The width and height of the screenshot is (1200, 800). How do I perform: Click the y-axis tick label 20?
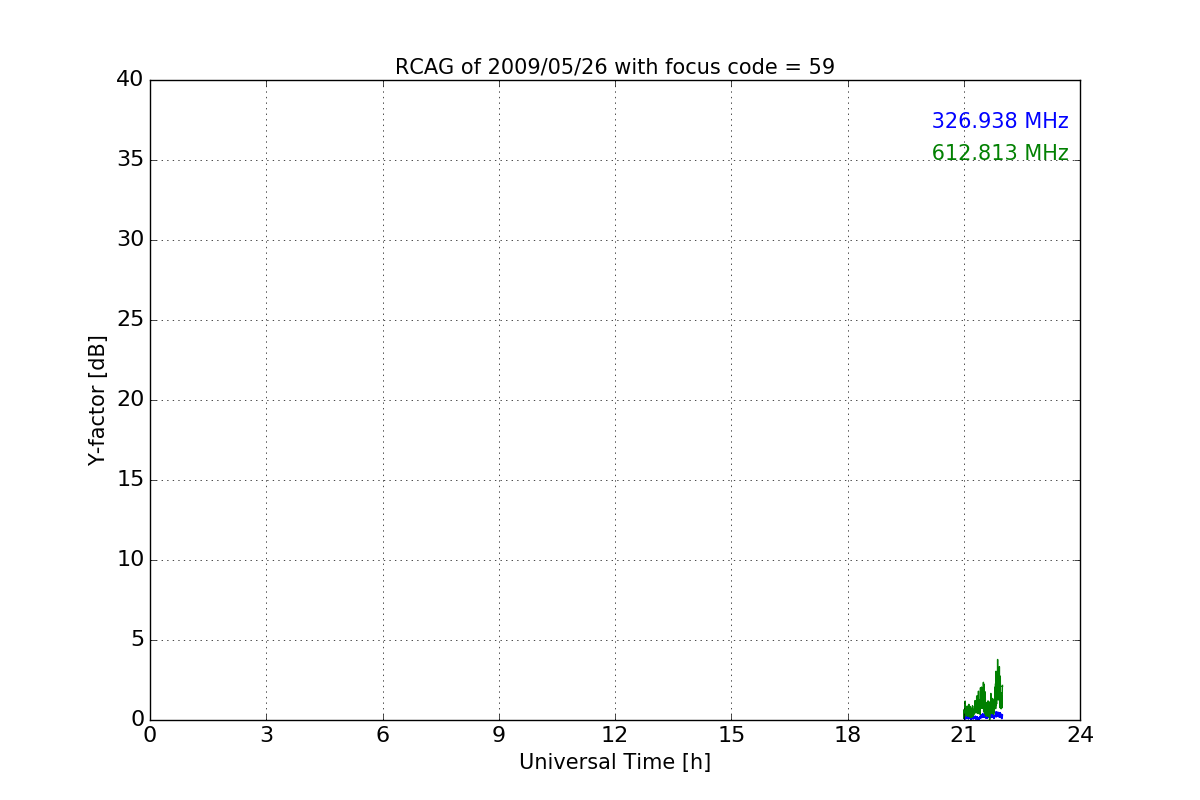(x=130, y=399)
